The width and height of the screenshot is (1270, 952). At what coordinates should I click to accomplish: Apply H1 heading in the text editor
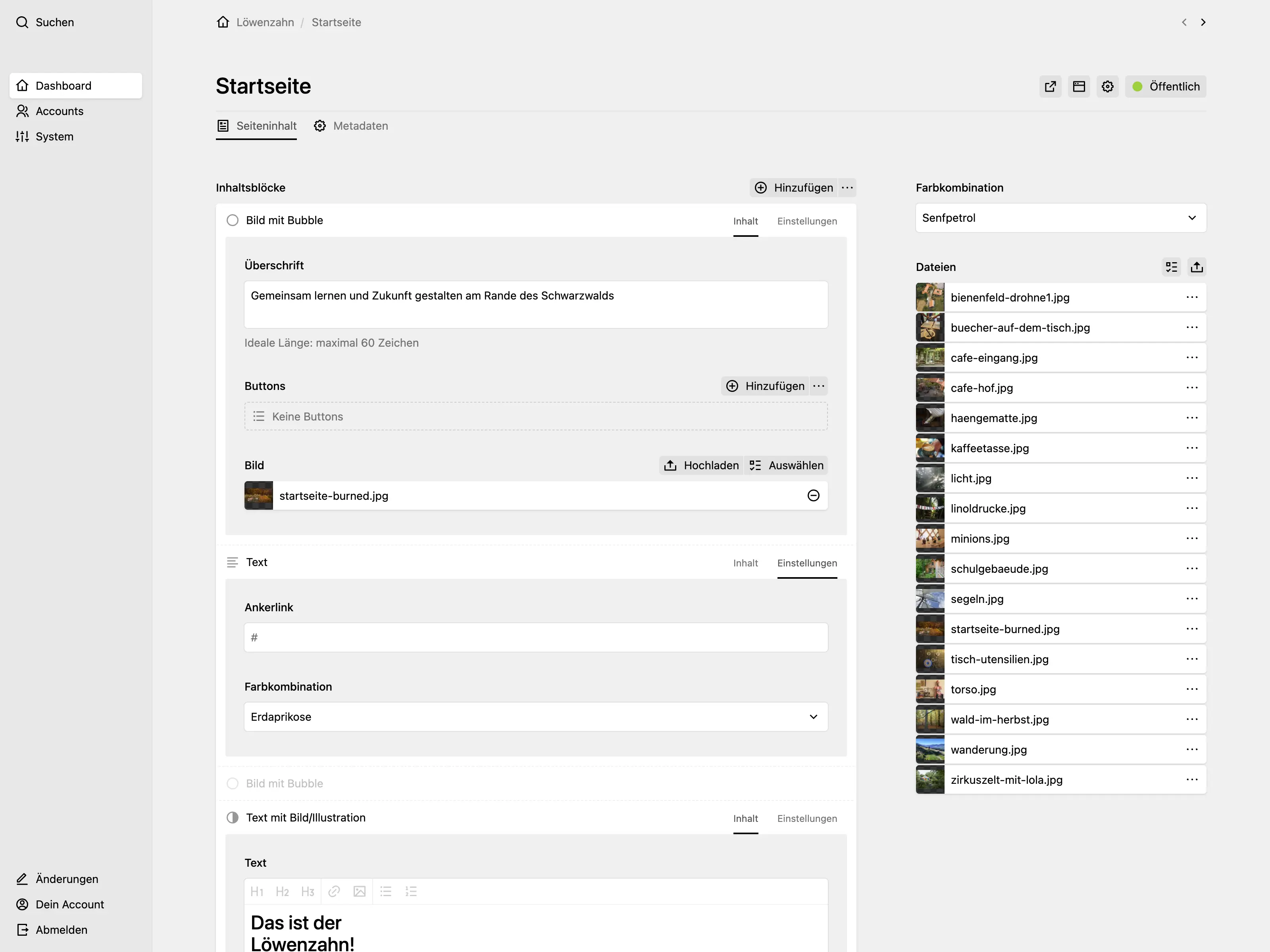(x=257, y=891)
